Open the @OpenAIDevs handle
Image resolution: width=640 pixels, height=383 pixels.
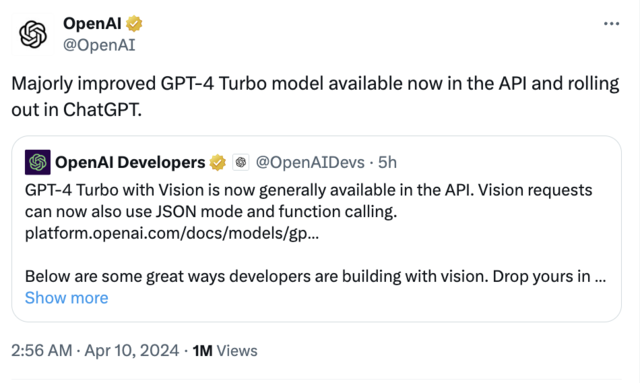[x=310, y=163]
